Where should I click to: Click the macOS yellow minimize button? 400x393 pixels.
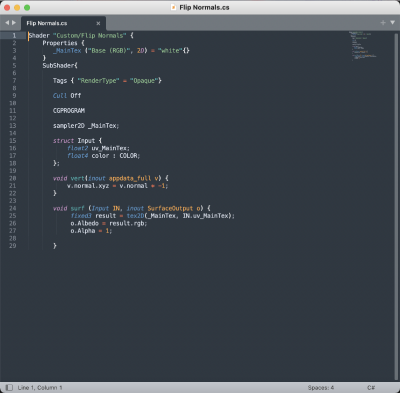pyautogui.click(x=17, y=7)
